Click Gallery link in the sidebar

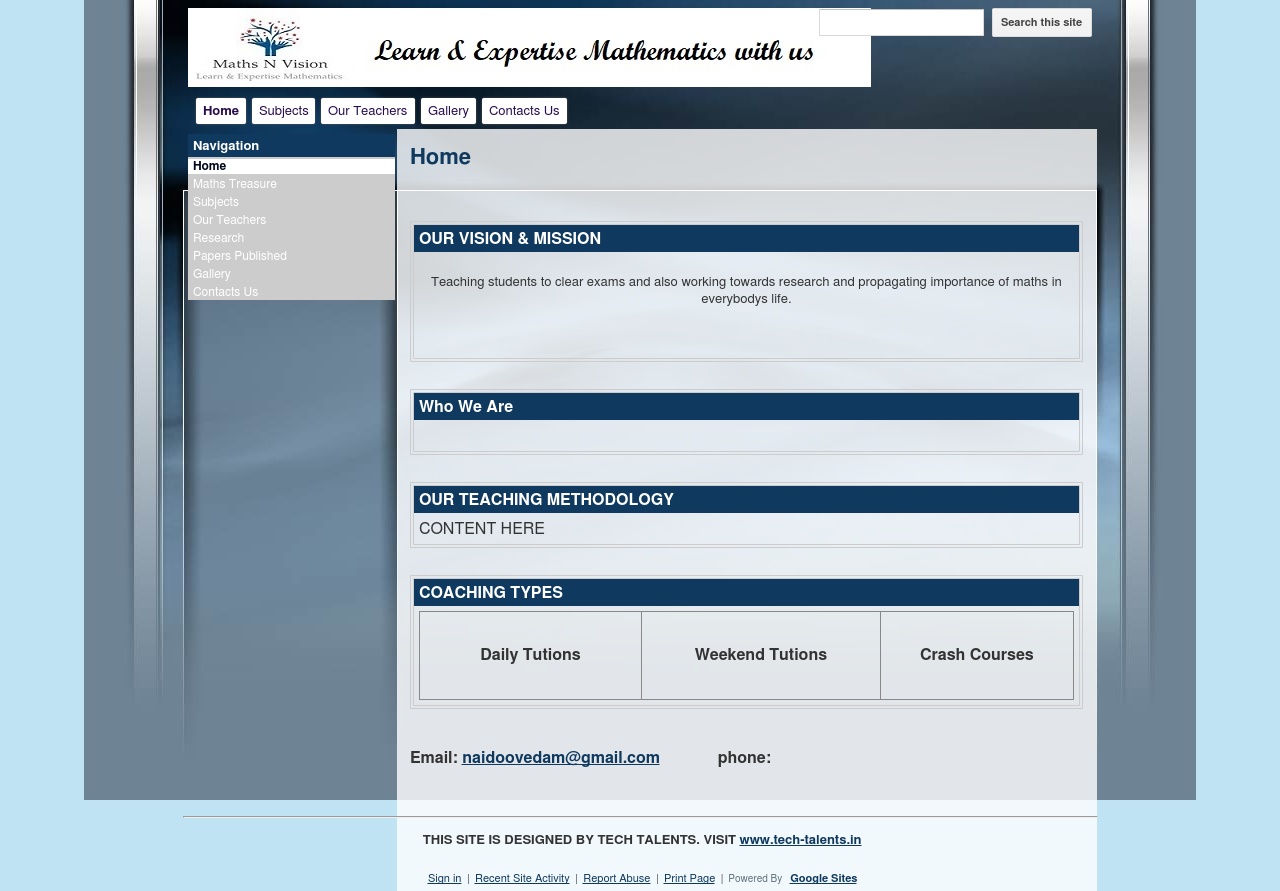211,274
